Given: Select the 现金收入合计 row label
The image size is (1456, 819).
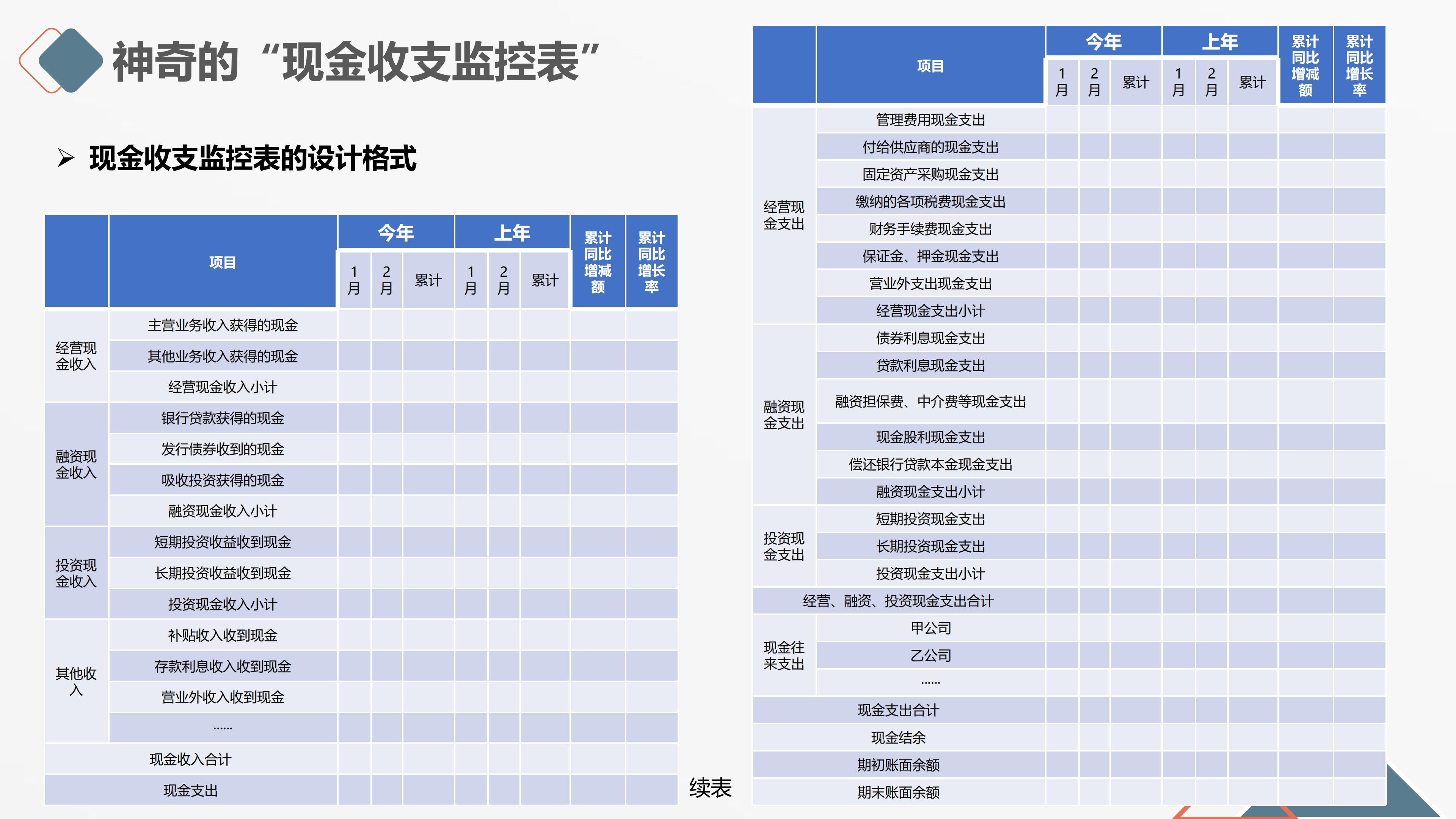Looking at the screenshot, I should coord(190,759).
